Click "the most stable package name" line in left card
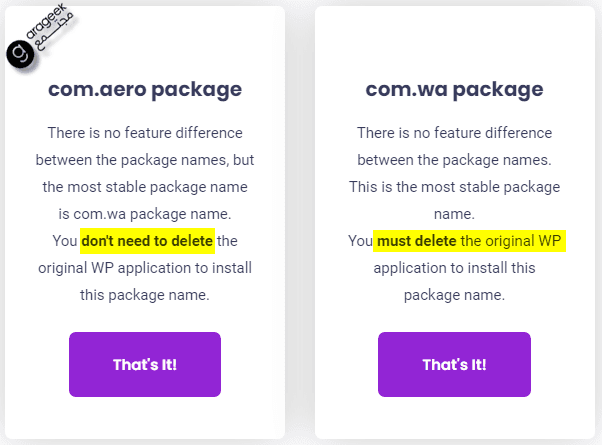The height and width of the screenshot is (445, 602). pyautogui.click(x=145, y=187)
